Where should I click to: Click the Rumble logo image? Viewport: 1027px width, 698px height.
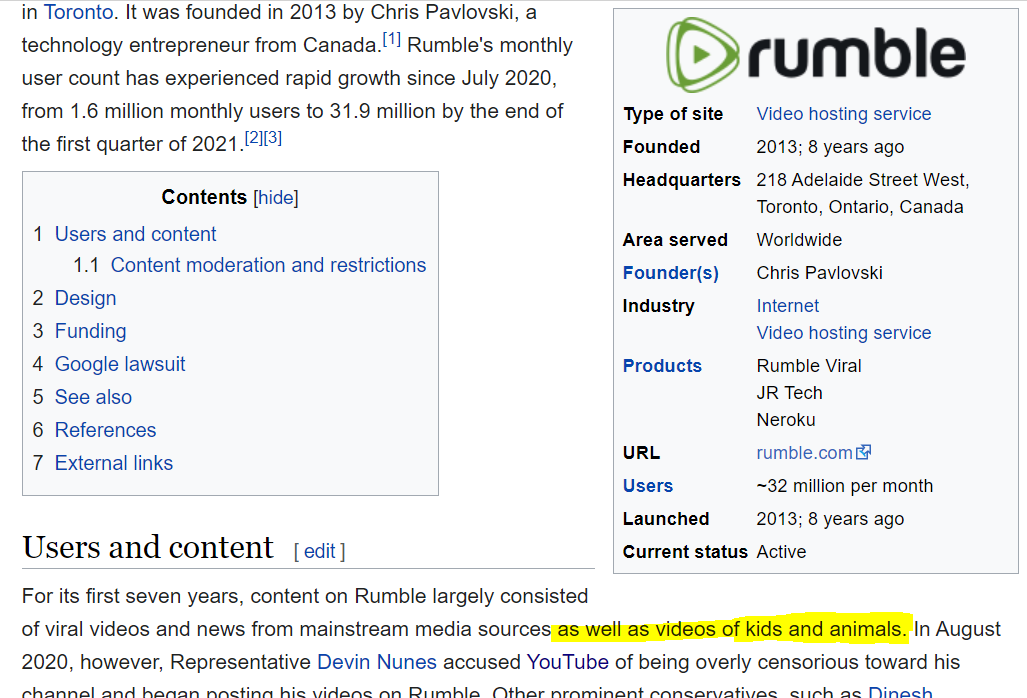[x=815, y=54]
